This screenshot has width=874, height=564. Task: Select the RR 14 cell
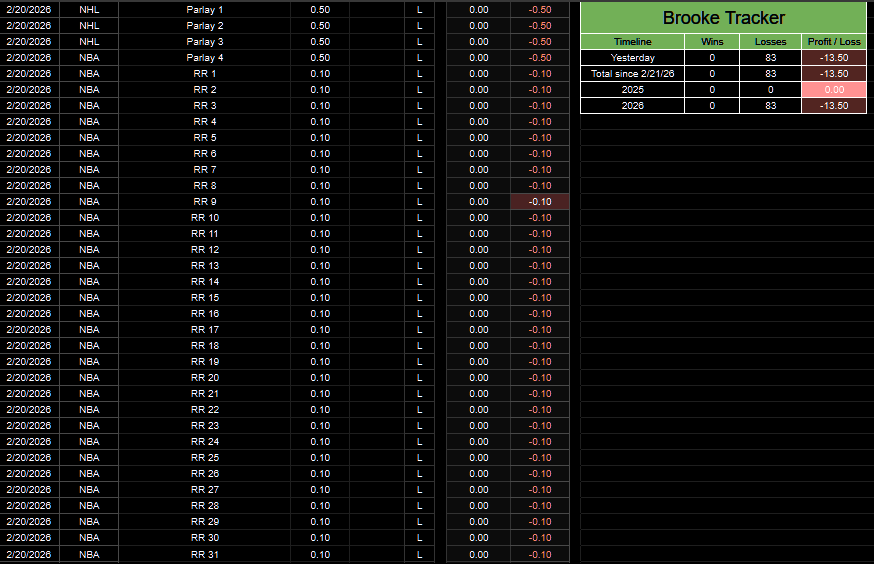[205, 282]
